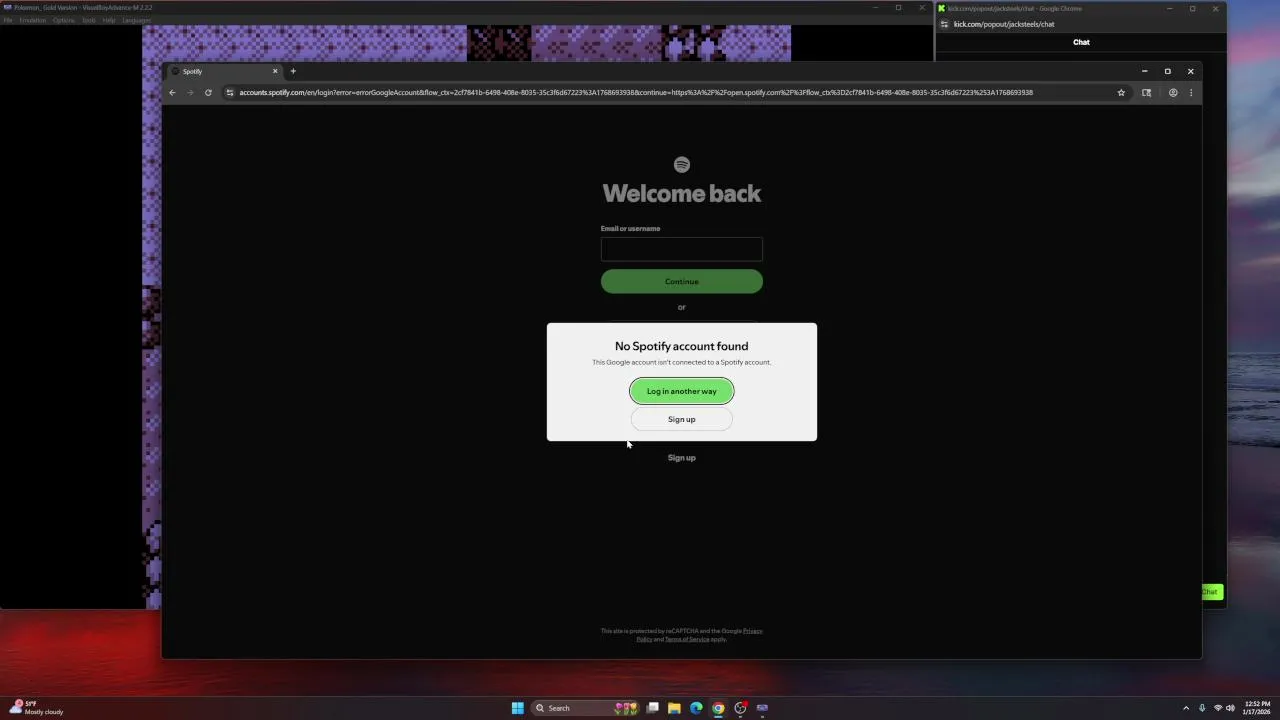Open Emulation menu in VisualBoyAdvance
Screen dimensions: 1280x720
pos(33,20)
